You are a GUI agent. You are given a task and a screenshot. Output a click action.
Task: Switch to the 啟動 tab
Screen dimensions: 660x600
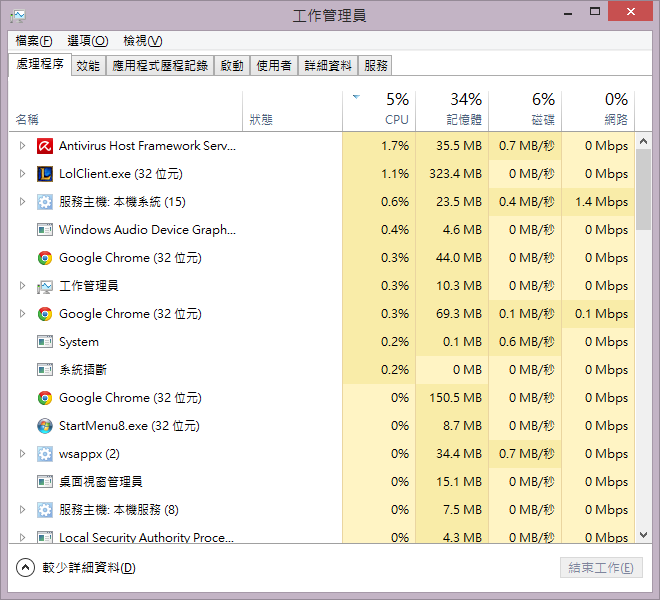[x=232, y=66]
